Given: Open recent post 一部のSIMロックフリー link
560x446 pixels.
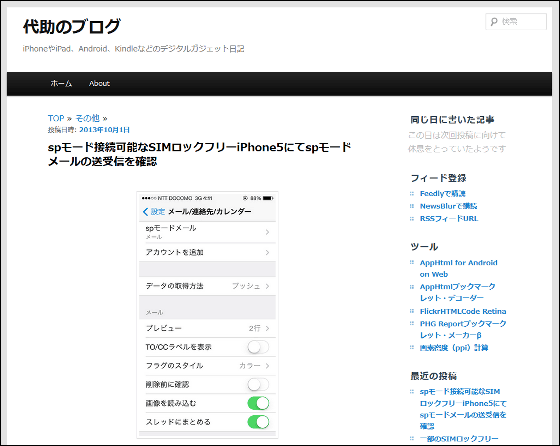Looking at the screenshot, I should [x=459, y=439].
